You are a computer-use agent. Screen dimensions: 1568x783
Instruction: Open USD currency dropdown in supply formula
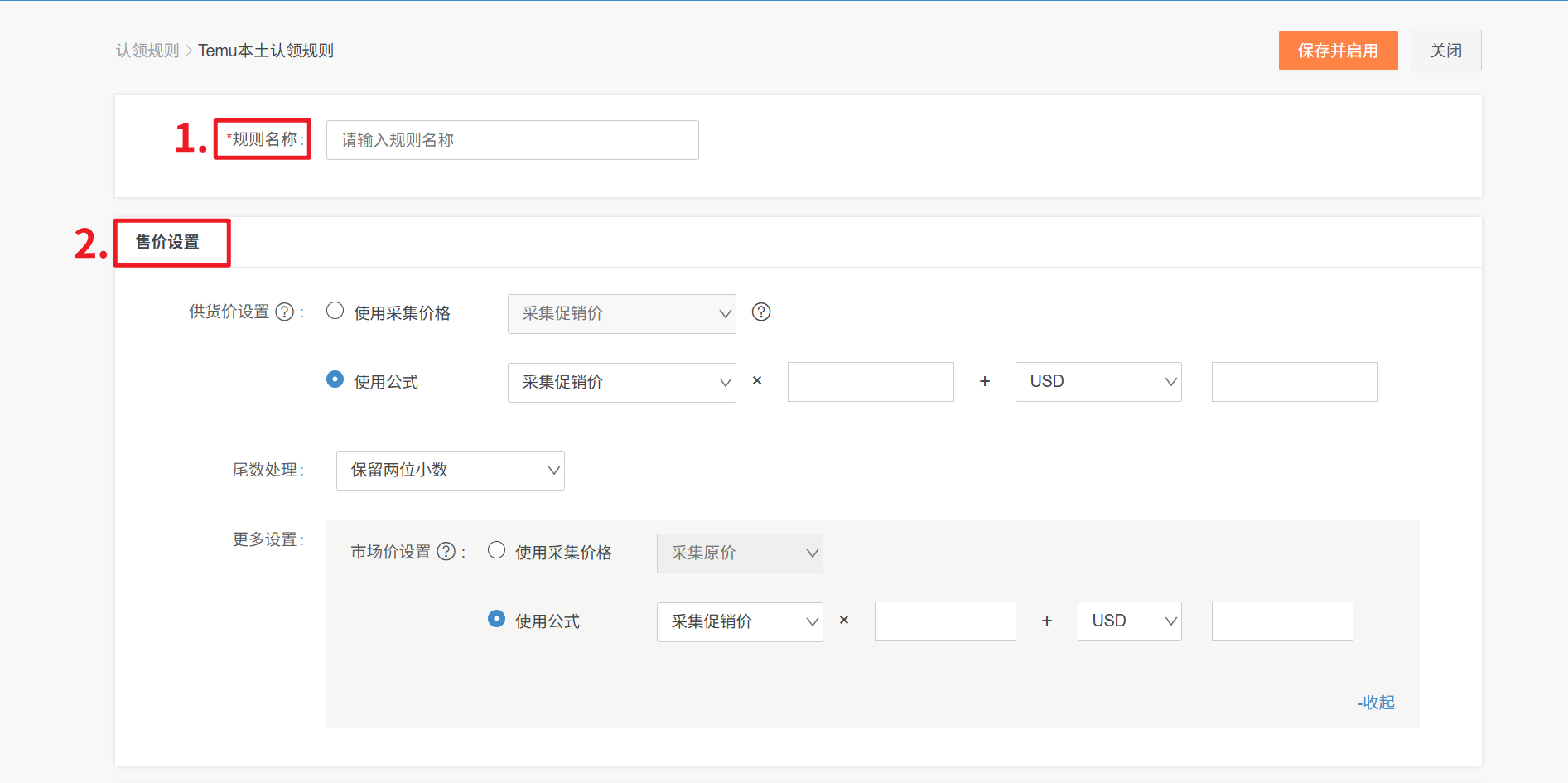coord(1098,382)
